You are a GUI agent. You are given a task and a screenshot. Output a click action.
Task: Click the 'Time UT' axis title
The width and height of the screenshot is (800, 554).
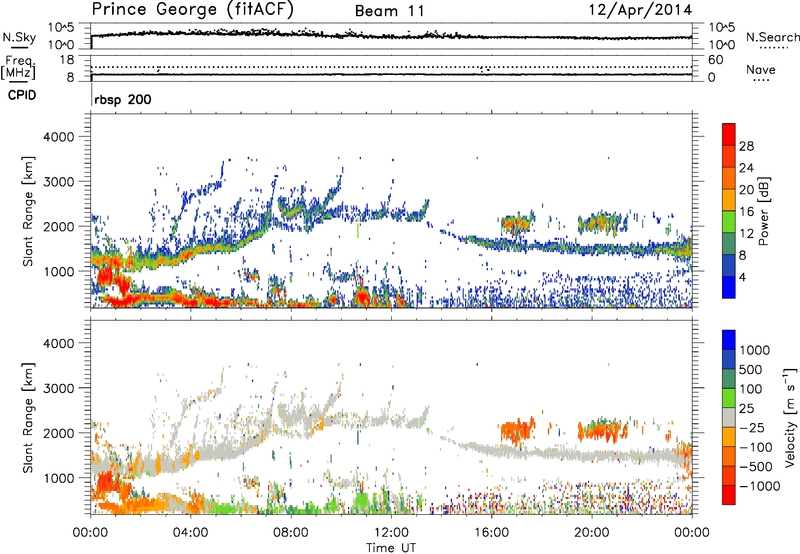coord(391,548)
